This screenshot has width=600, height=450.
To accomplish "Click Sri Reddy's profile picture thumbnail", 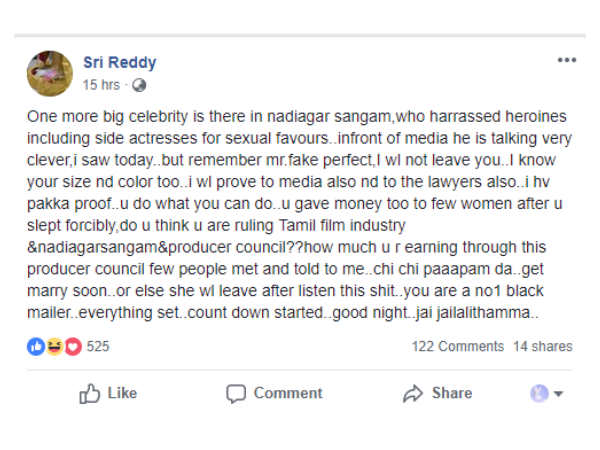I will pos(50,73).
